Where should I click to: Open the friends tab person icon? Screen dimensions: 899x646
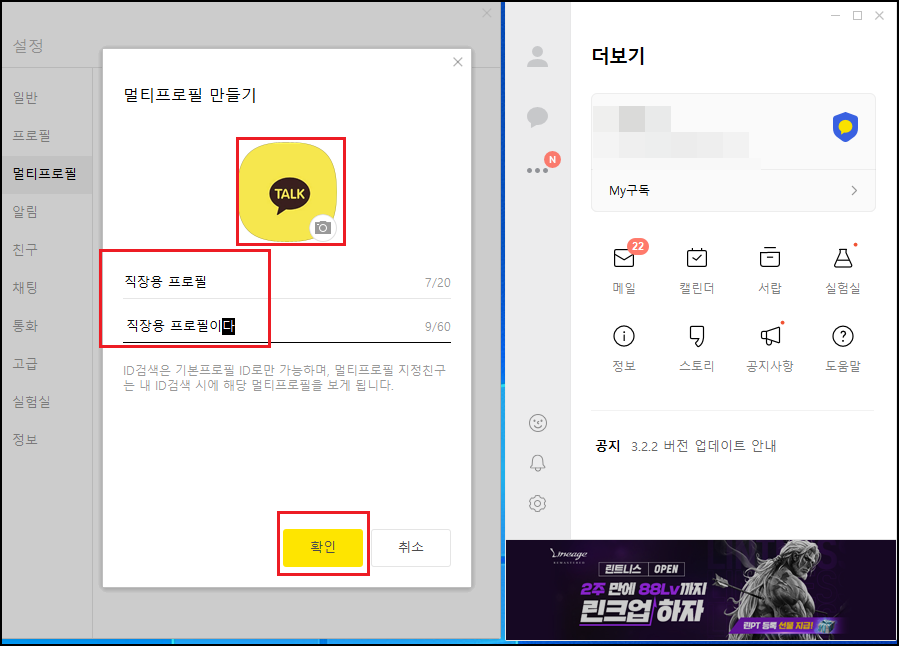(x=537, y=57)
